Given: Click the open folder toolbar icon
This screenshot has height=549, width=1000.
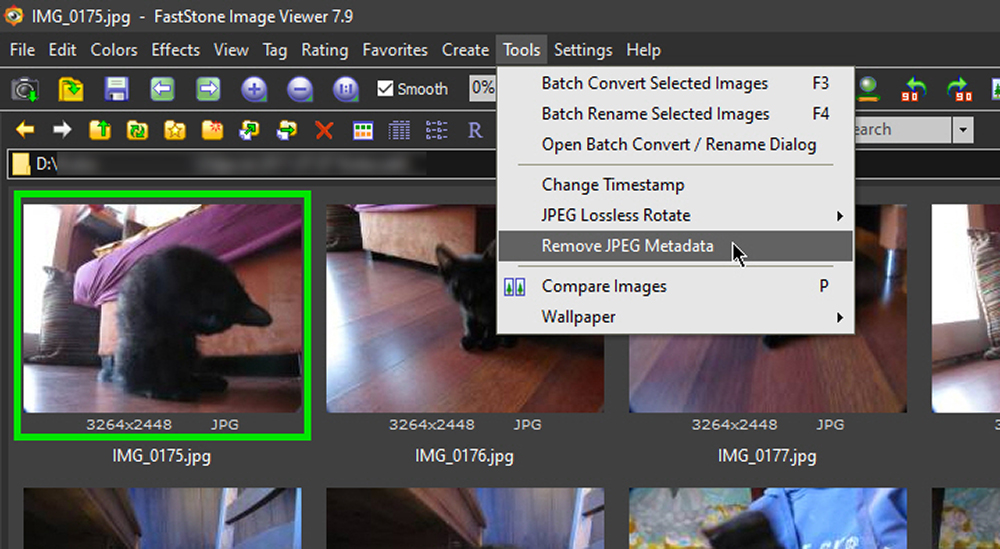Looking at the screenshot, I should [x=71, y=90].
